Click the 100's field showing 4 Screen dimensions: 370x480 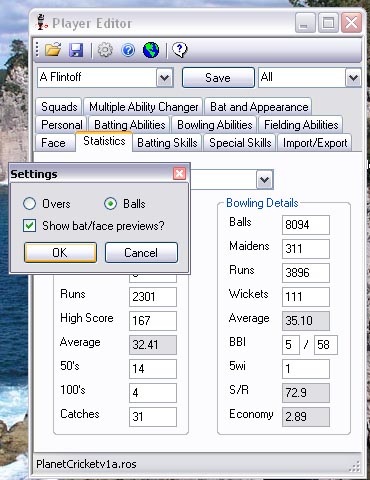point(153,393)
